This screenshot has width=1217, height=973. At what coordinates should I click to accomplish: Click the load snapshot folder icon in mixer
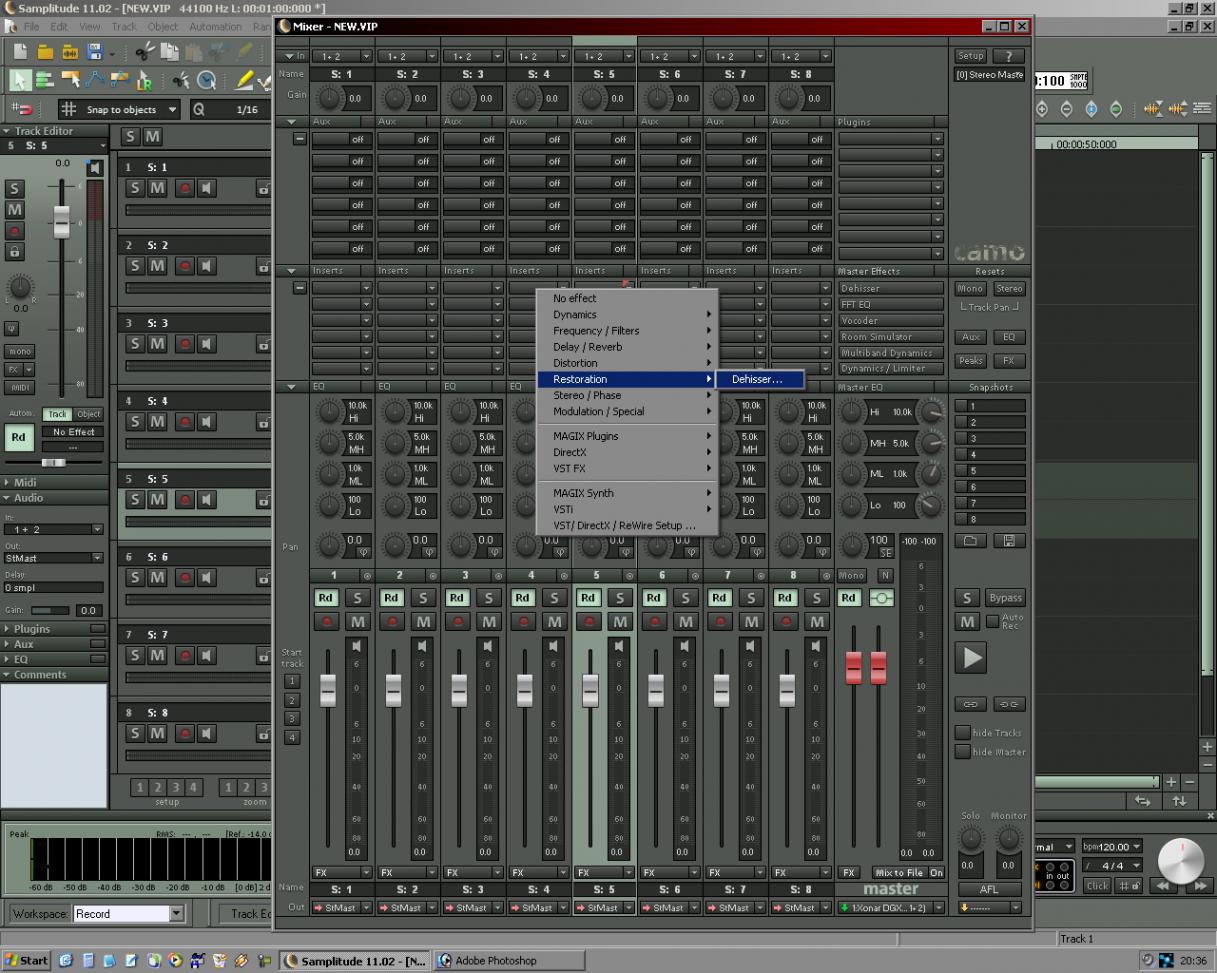click(970, 540)
